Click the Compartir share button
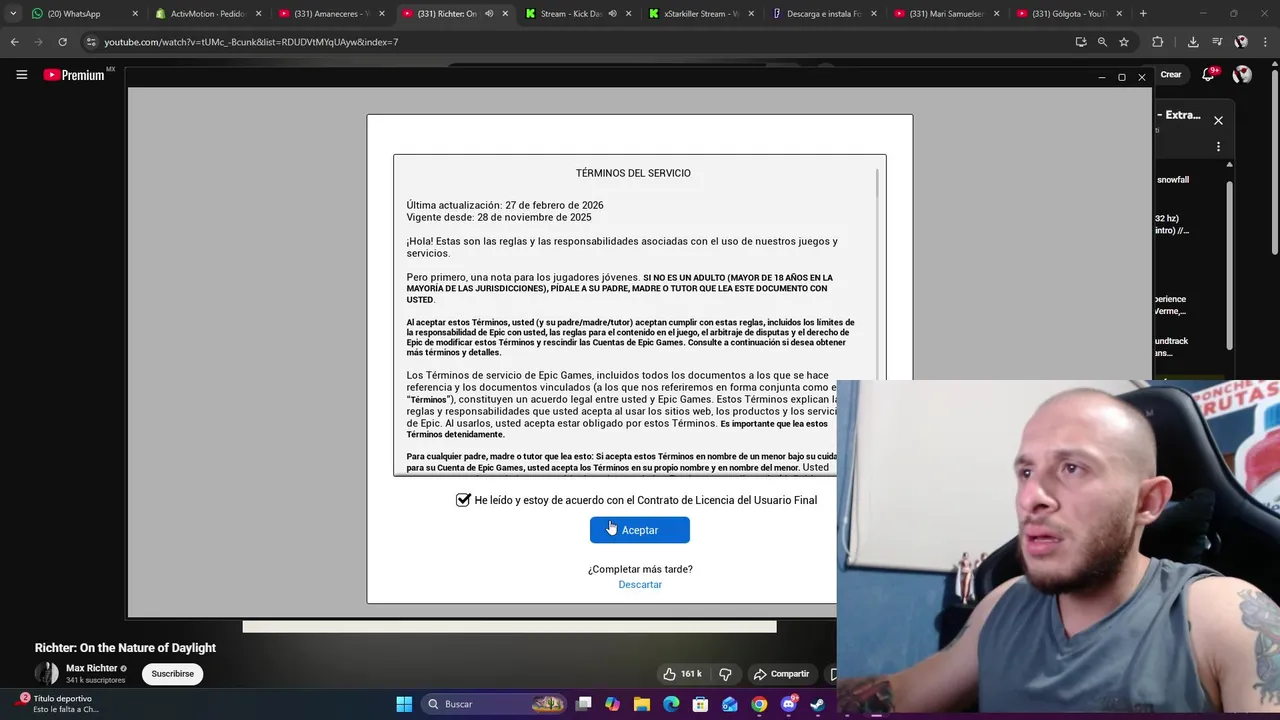Image resolution: width=1280 pixels, height=720 pixels. (781, 674)
